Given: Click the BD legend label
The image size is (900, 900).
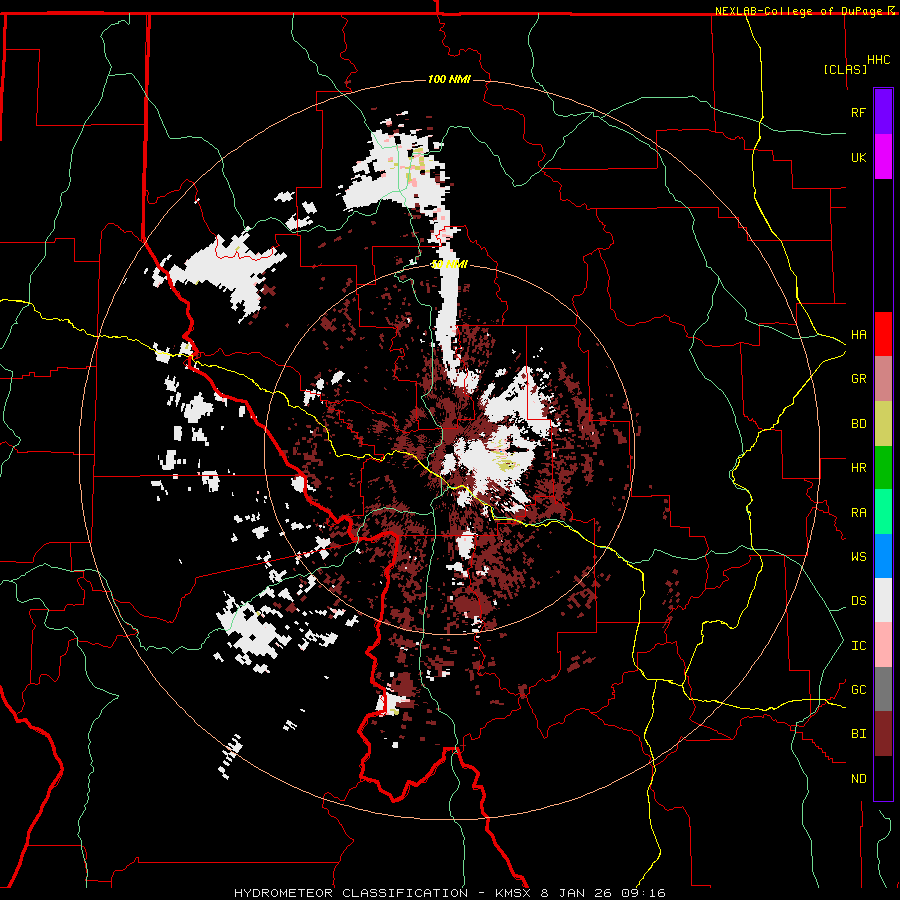Looking at the screenshot, I should click(x=859, y=424).
